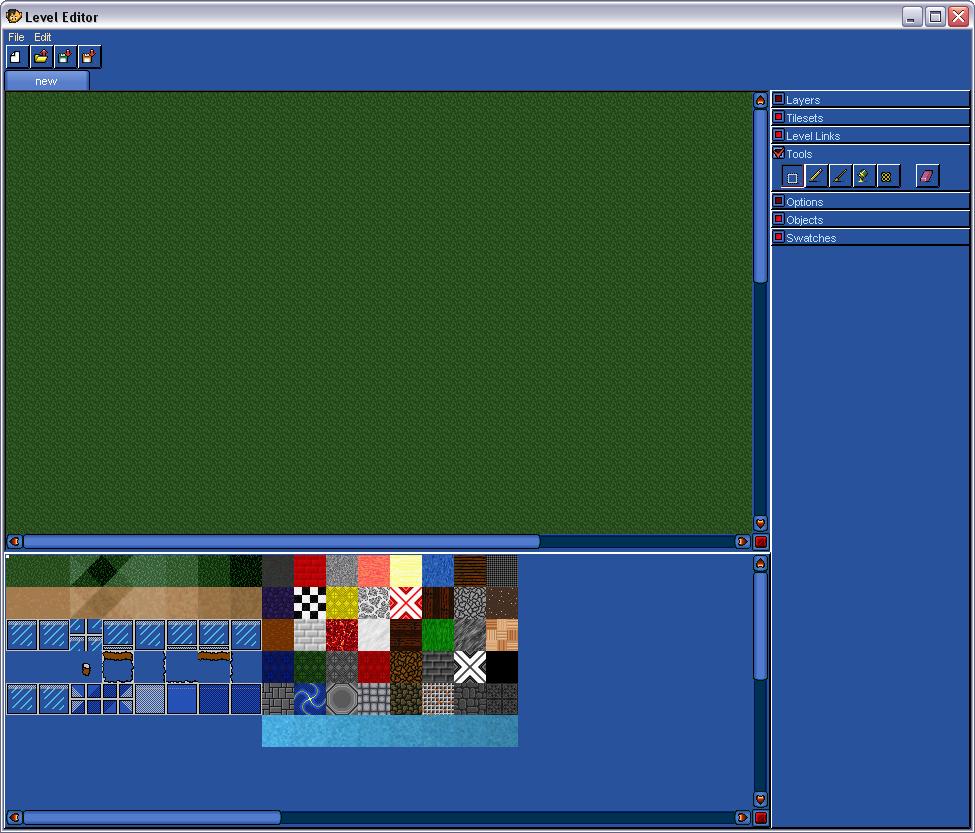Tick the Swatches panel checkbox
The height and width of the screenshot is (833, 975).
point(779,237)
